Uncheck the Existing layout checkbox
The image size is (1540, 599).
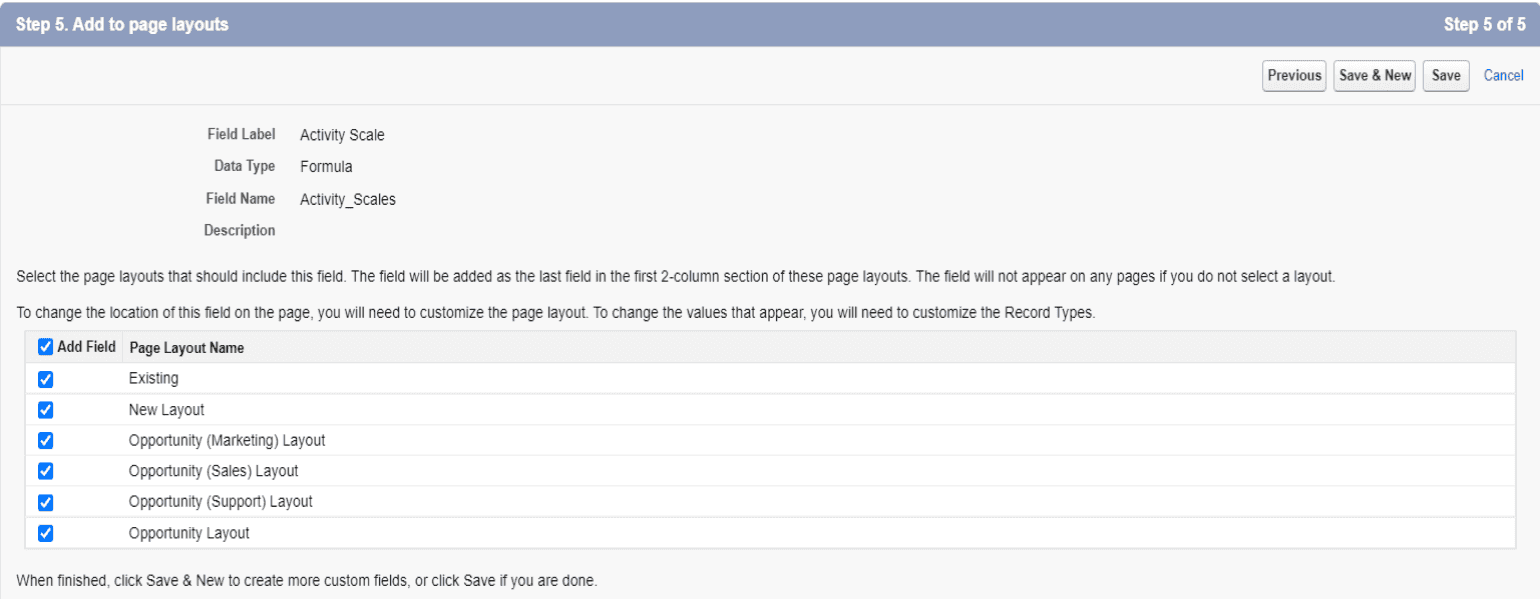coord(45,379)
